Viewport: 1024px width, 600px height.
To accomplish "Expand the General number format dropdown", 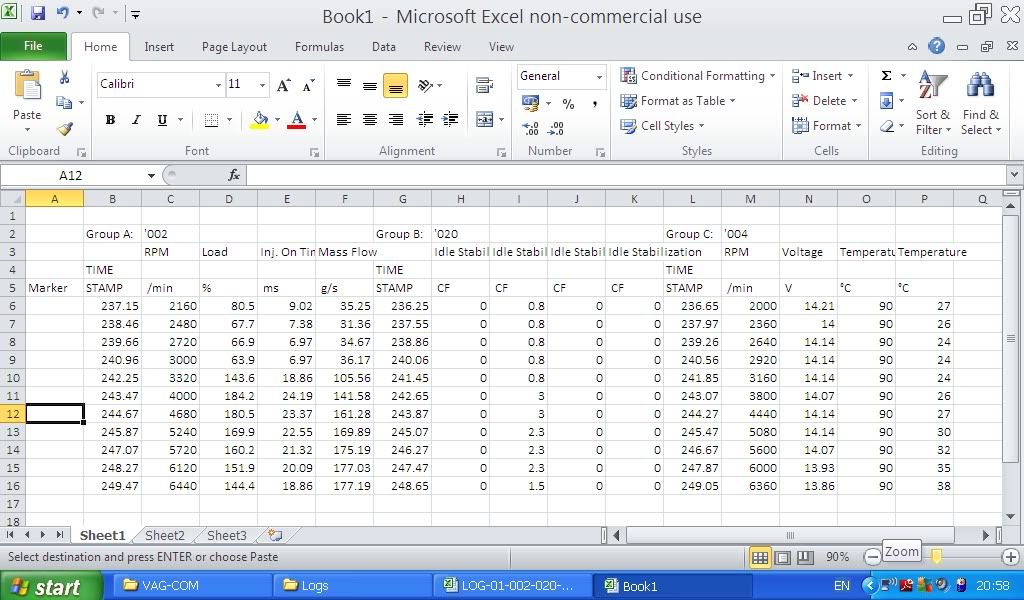I will point(599,77).
